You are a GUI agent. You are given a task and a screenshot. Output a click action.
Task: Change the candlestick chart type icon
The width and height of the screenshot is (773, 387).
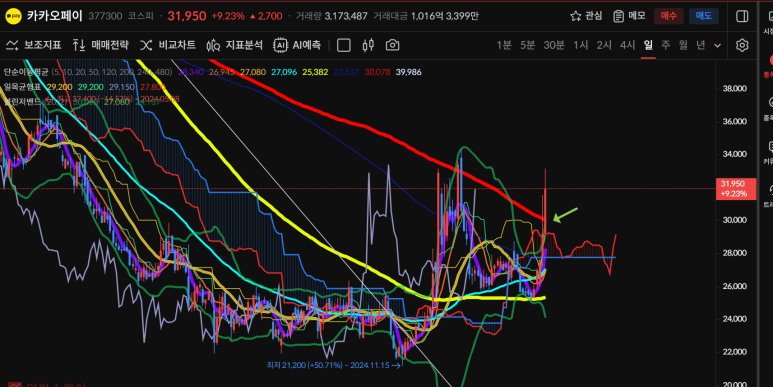tap(368, 45)
